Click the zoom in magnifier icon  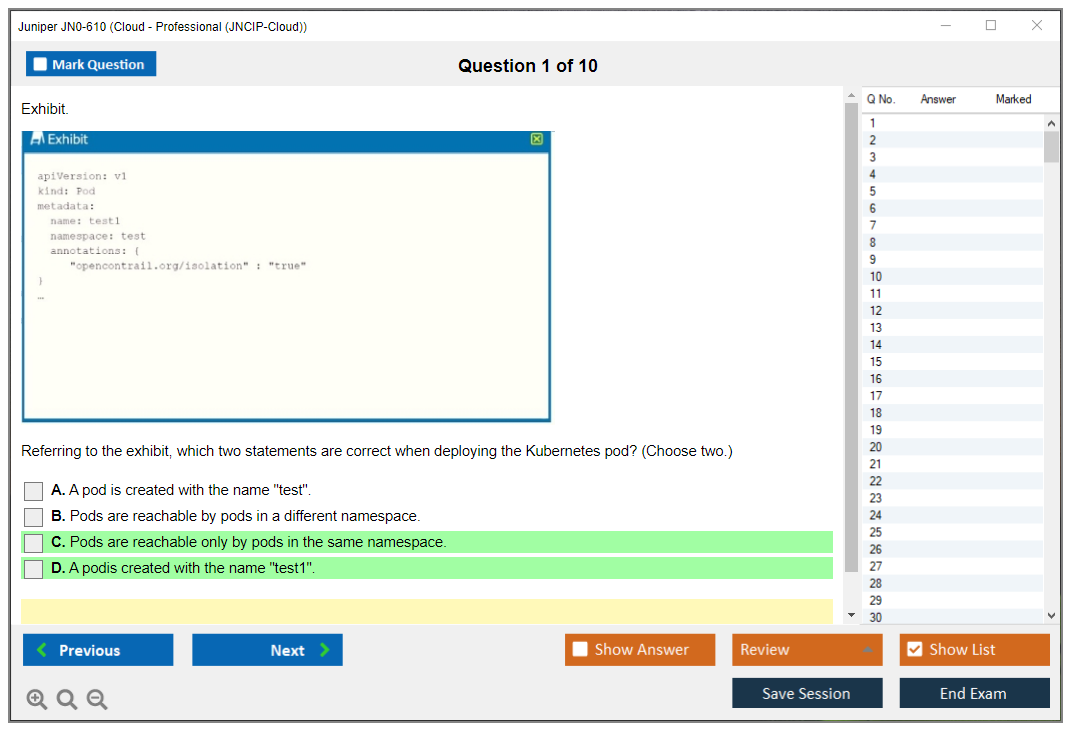(36, 700)
